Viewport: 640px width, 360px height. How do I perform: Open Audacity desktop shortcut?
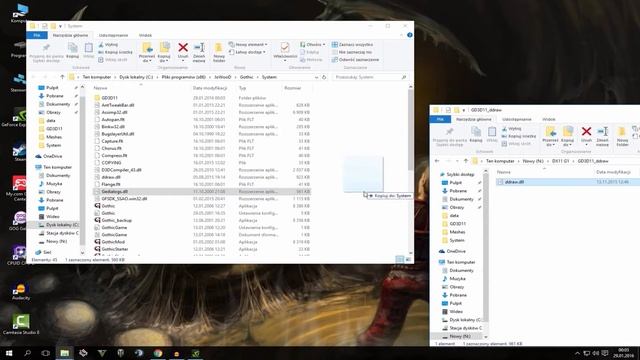coord(20,292)
